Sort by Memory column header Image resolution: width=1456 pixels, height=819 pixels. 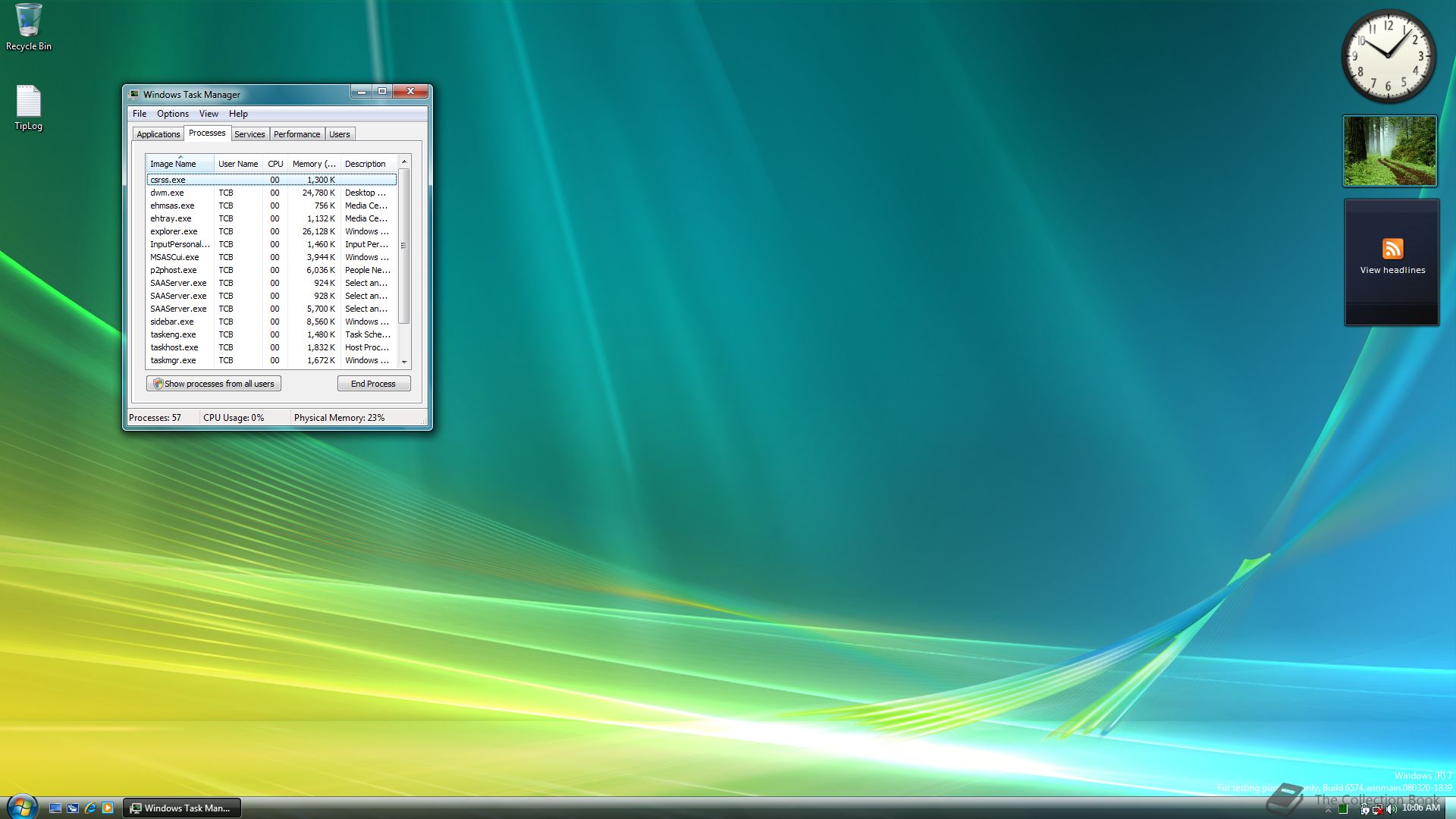tap(314, 164)
